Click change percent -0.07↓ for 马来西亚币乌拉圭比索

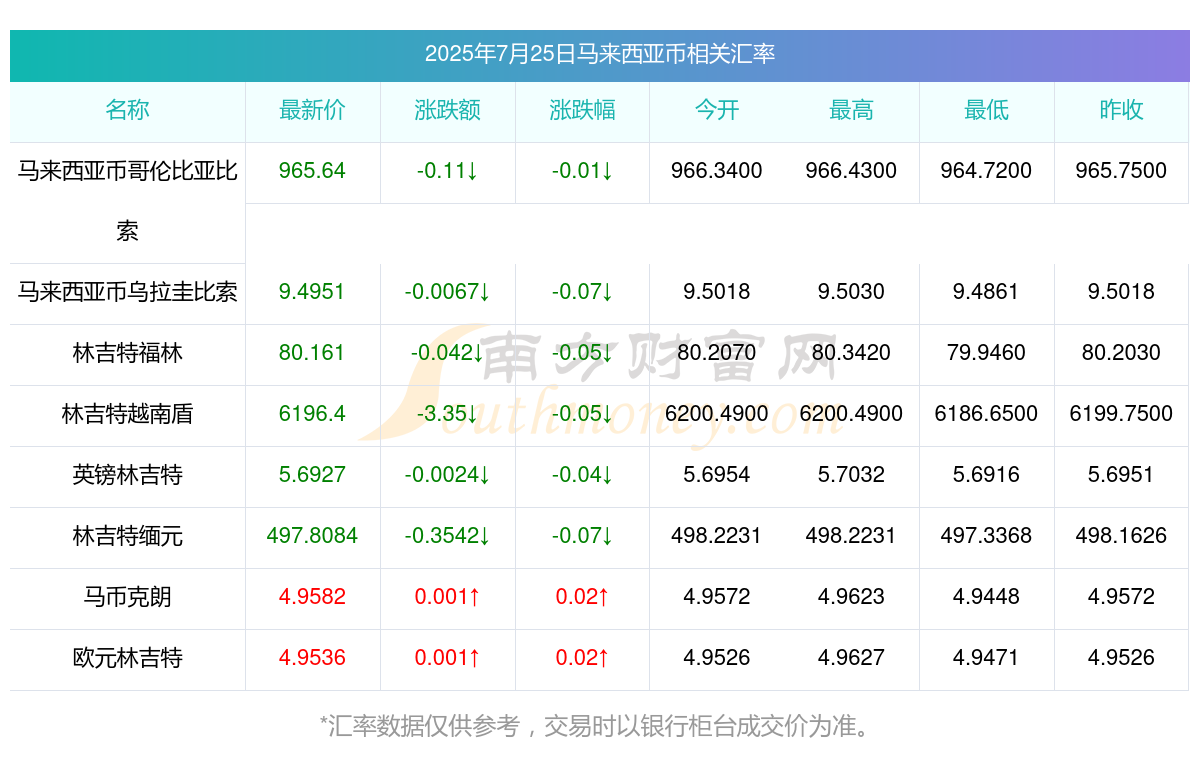(582, 292)
